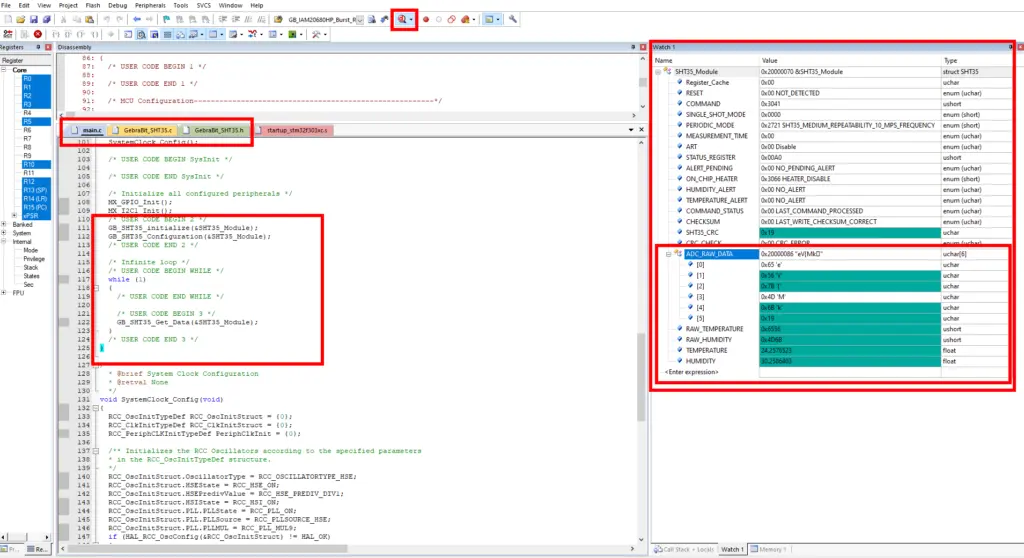Click the Insert Breakpoint red dot icon
Image resolution: width=1024 pixels, height=558 pixels.
[x=426, y=20]
